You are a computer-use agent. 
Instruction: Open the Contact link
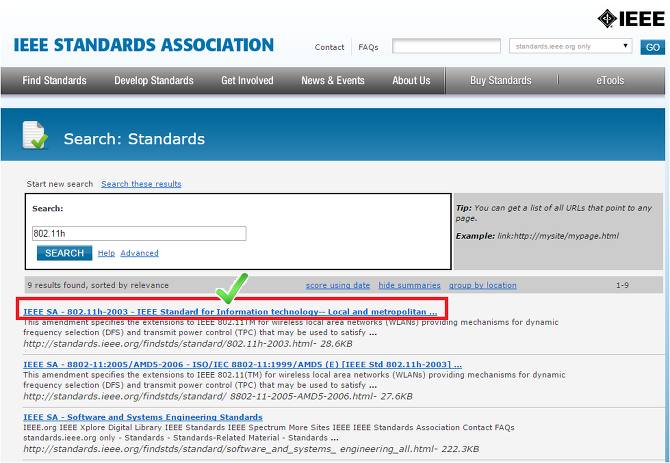(x=329, y=47)
